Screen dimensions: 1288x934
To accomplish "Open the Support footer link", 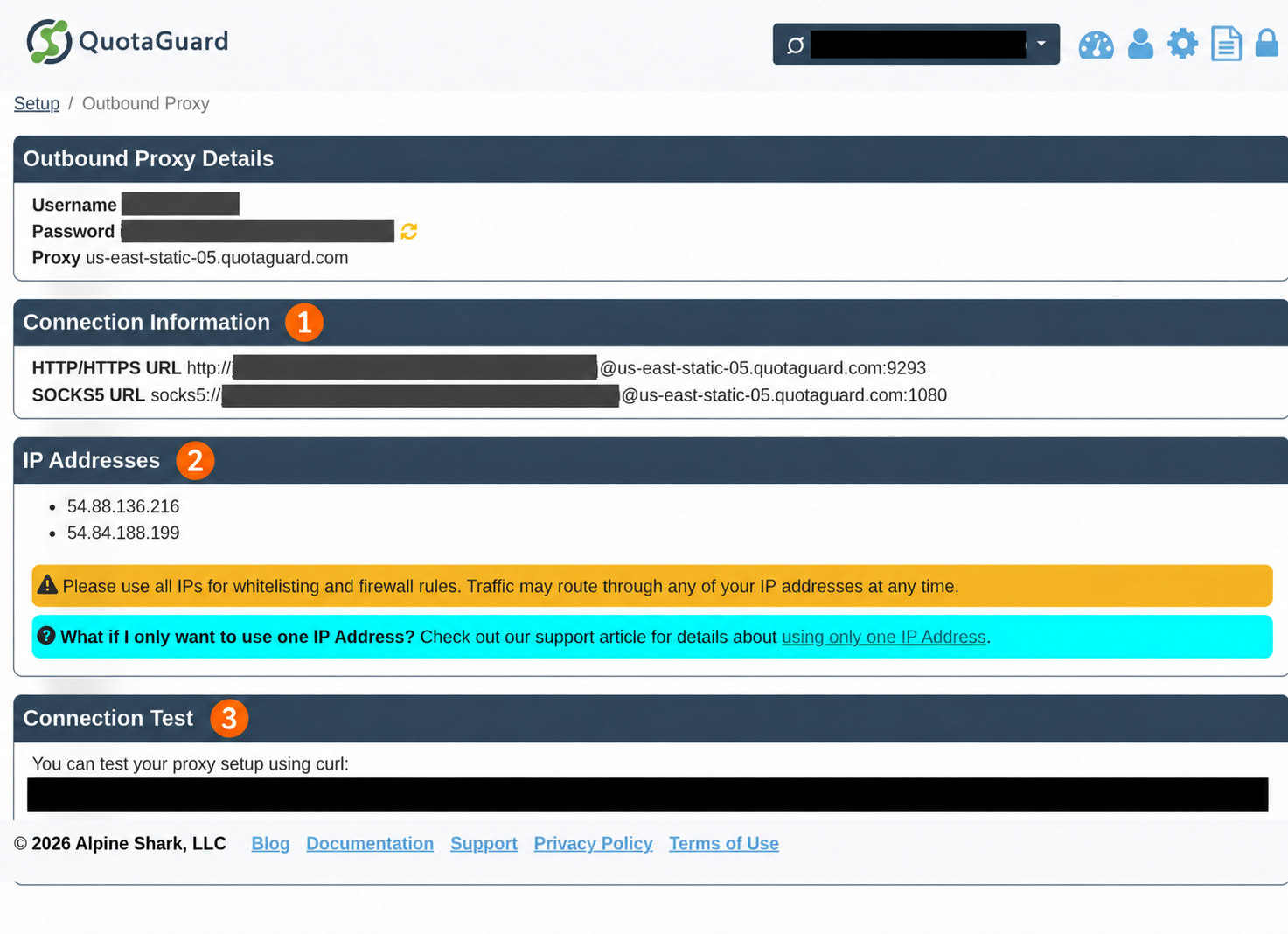I will click(x=484, y=844).
